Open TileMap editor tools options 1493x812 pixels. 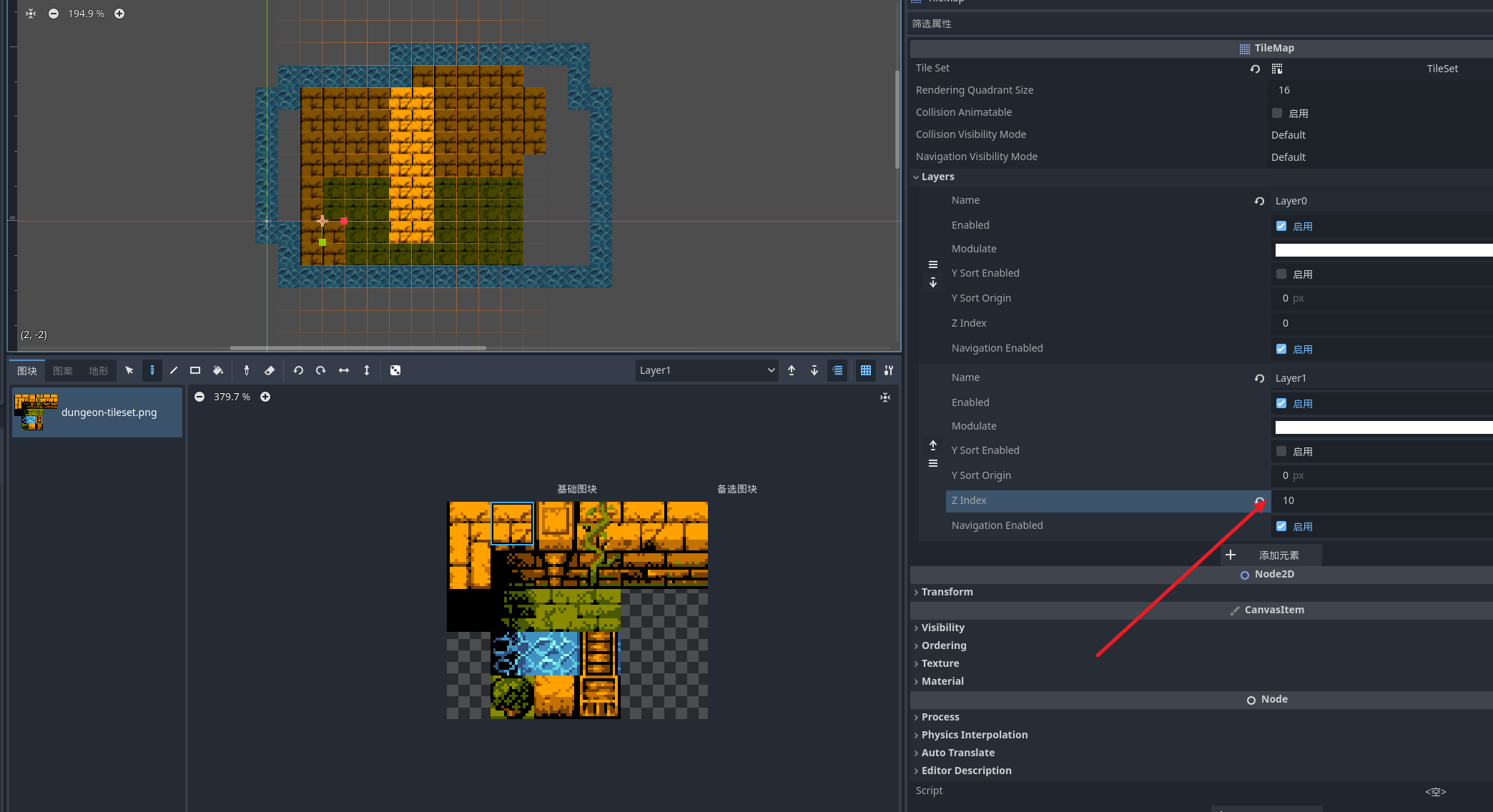(x=889, y=370)
